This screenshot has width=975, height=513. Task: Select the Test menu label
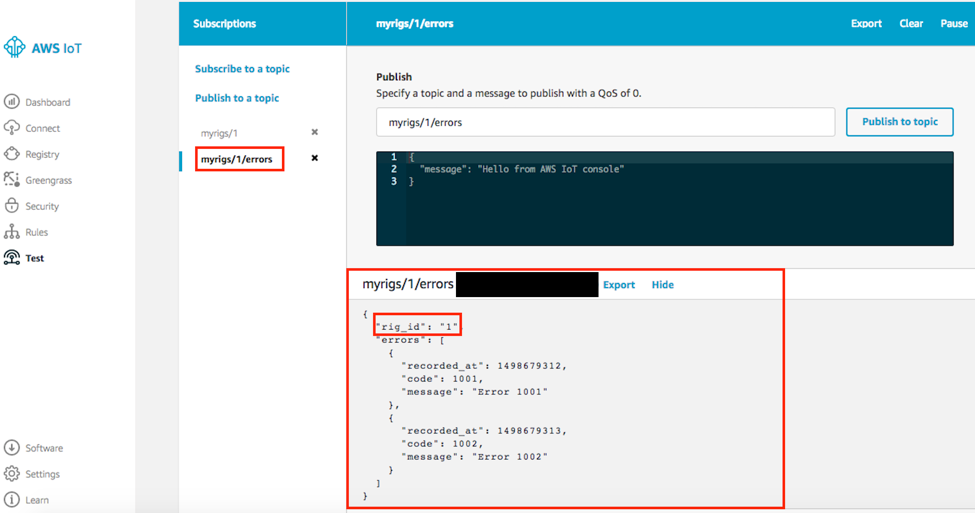click(35, 258)
